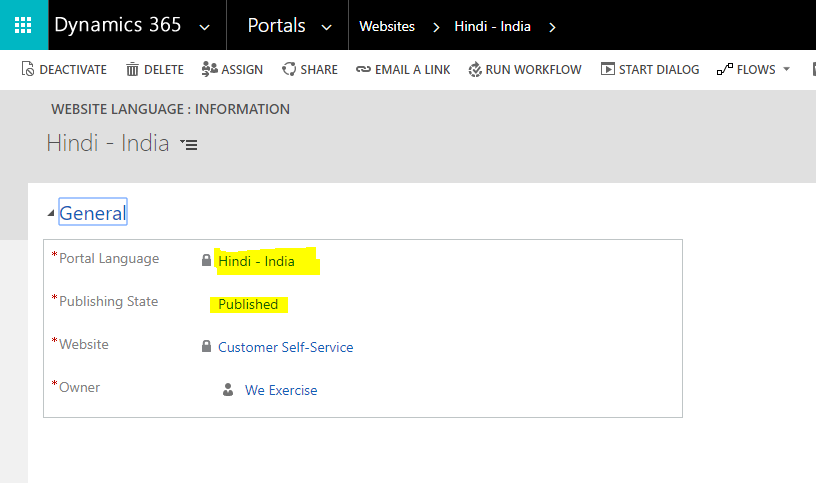Image resolution: width=816 pixels, height=483 pixels.
Task: Click the Start Dialog icon
Action: point(607,69)
